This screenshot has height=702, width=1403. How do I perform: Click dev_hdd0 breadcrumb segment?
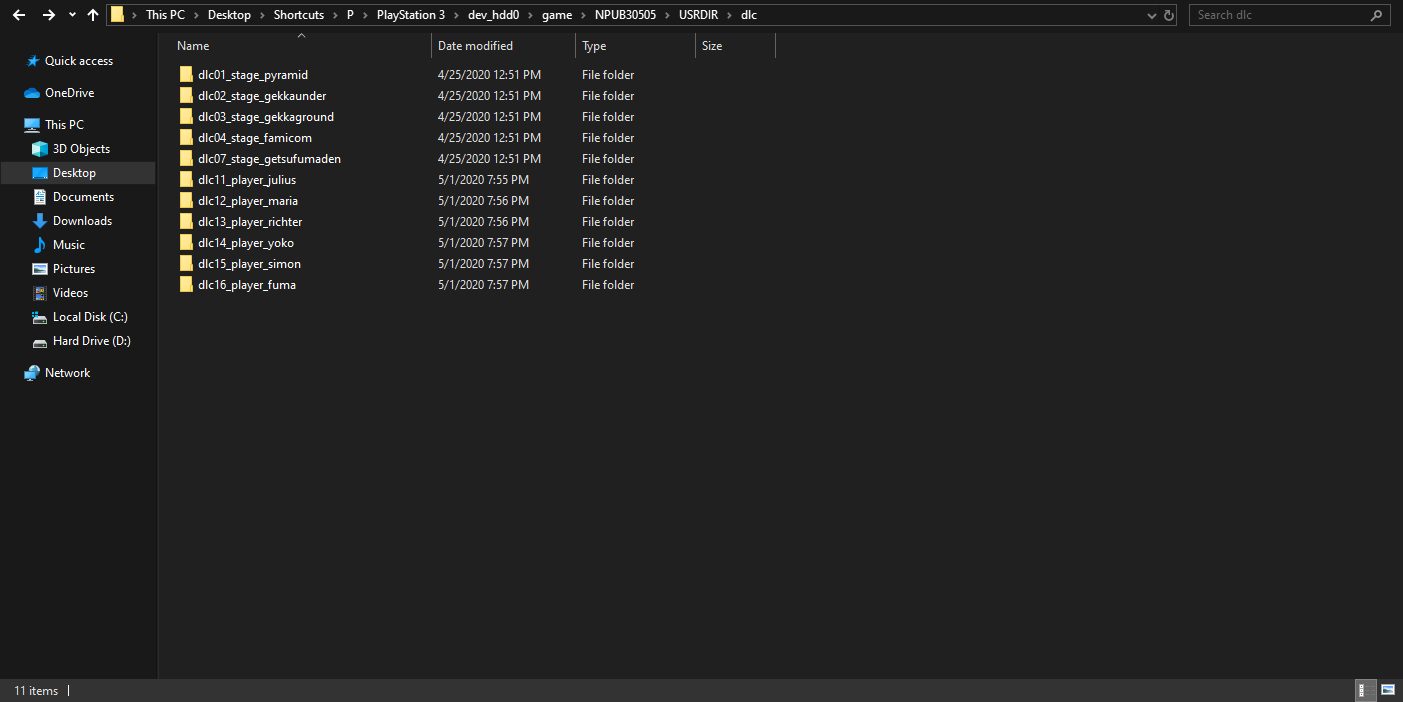(x=495, y=15)
